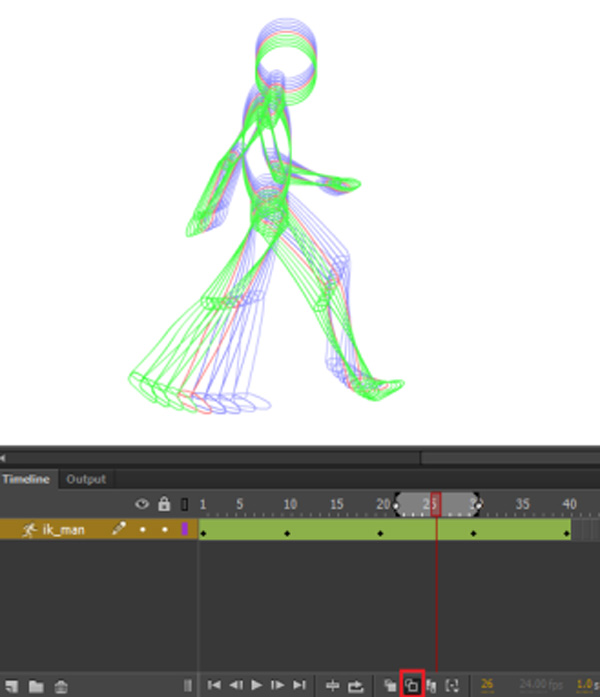
Task: Click the pencil icon on ik_man layer
Action: pyautogui.click(x=118, y=529)
